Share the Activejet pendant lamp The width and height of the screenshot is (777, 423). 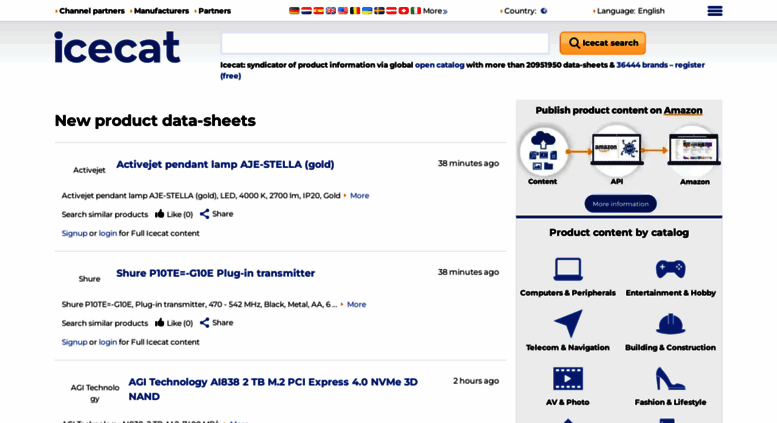217,214
